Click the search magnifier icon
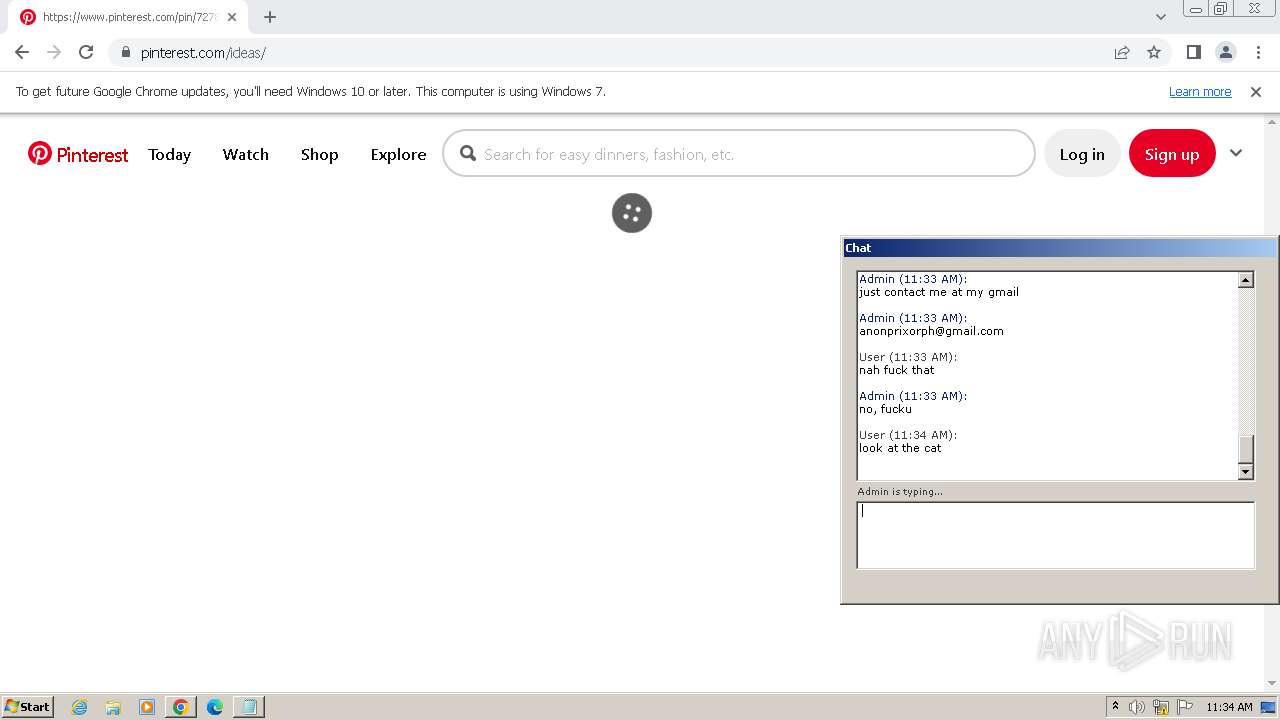The image size is (1280, 720). (468, 154)
